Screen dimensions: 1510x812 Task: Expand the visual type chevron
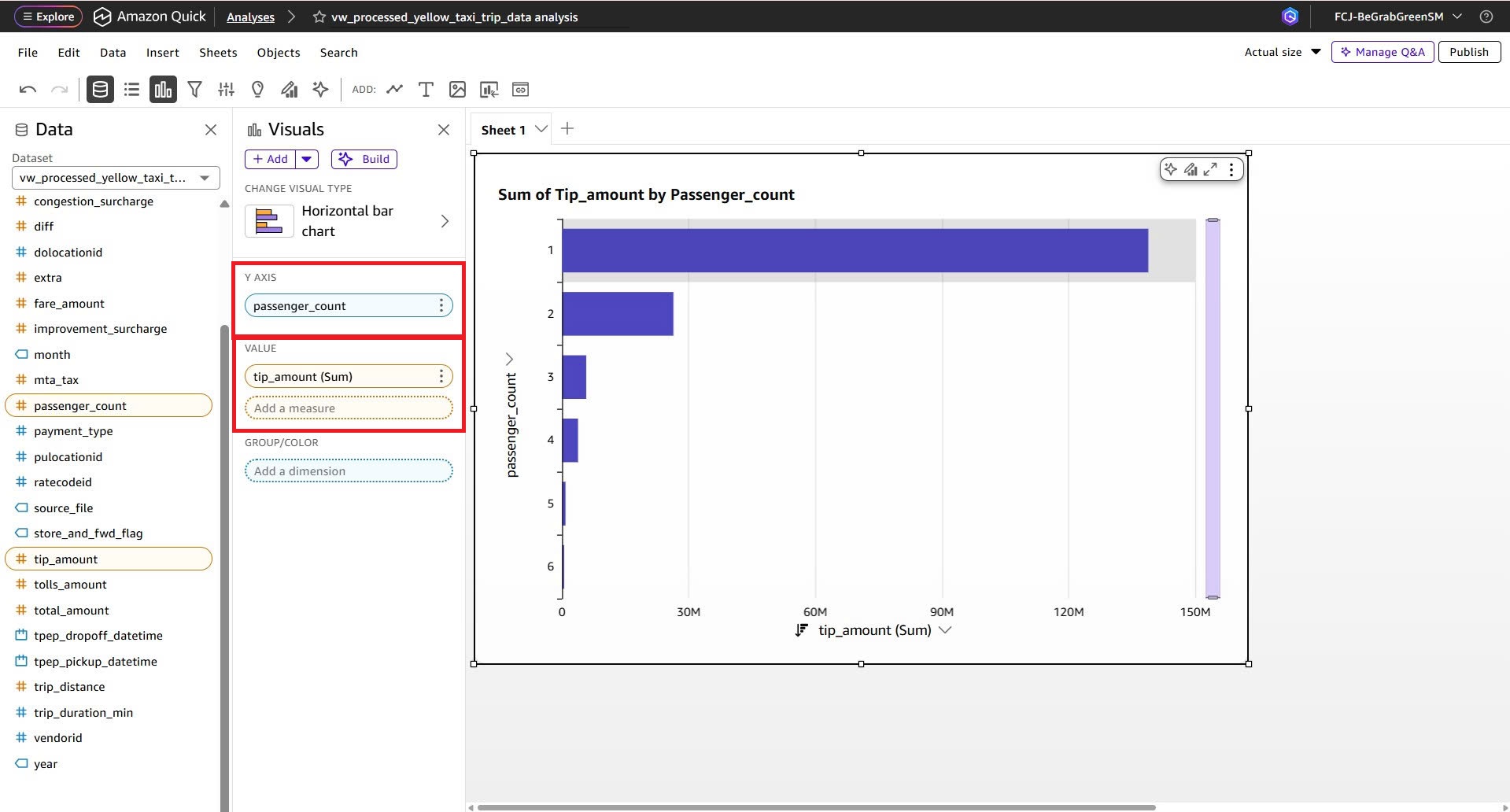point(445,221)
